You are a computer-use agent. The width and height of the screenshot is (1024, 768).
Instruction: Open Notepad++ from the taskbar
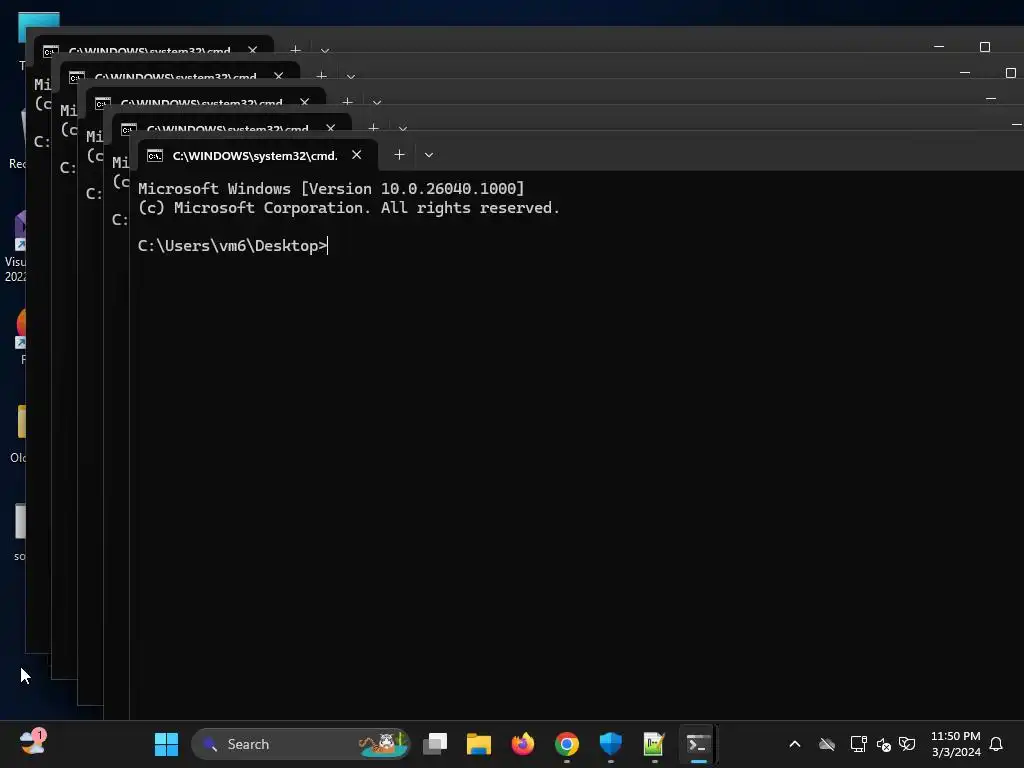tap(654, 744)
